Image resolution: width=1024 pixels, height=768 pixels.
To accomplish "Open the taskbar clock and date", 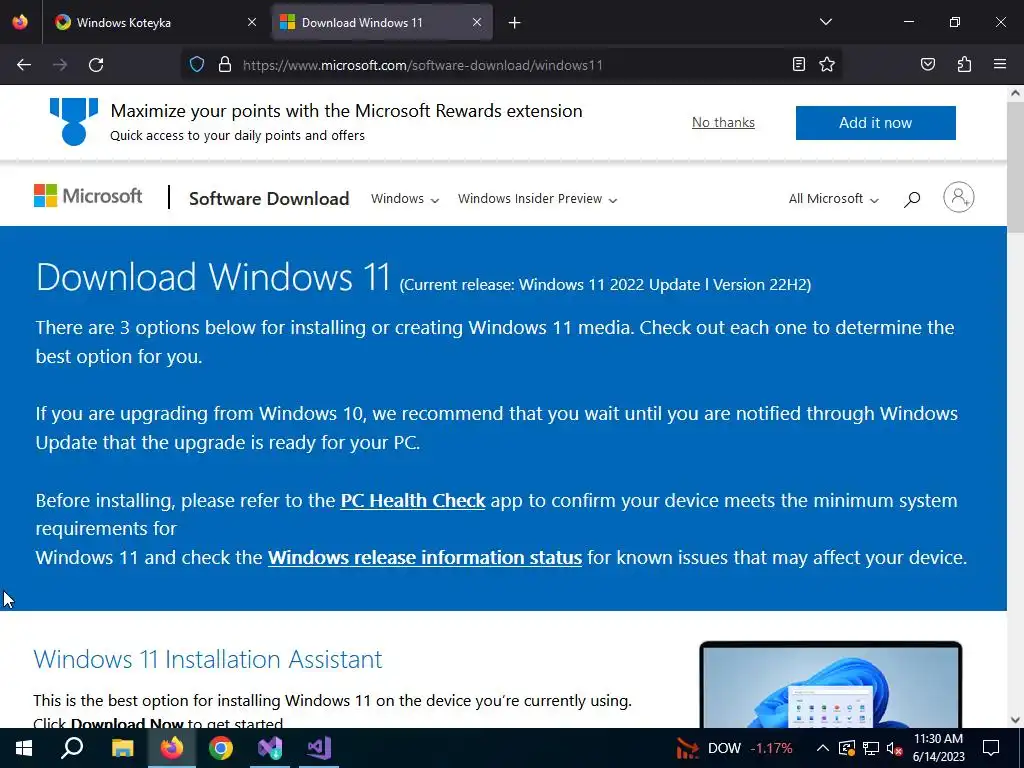I will (x=938, y=748).
